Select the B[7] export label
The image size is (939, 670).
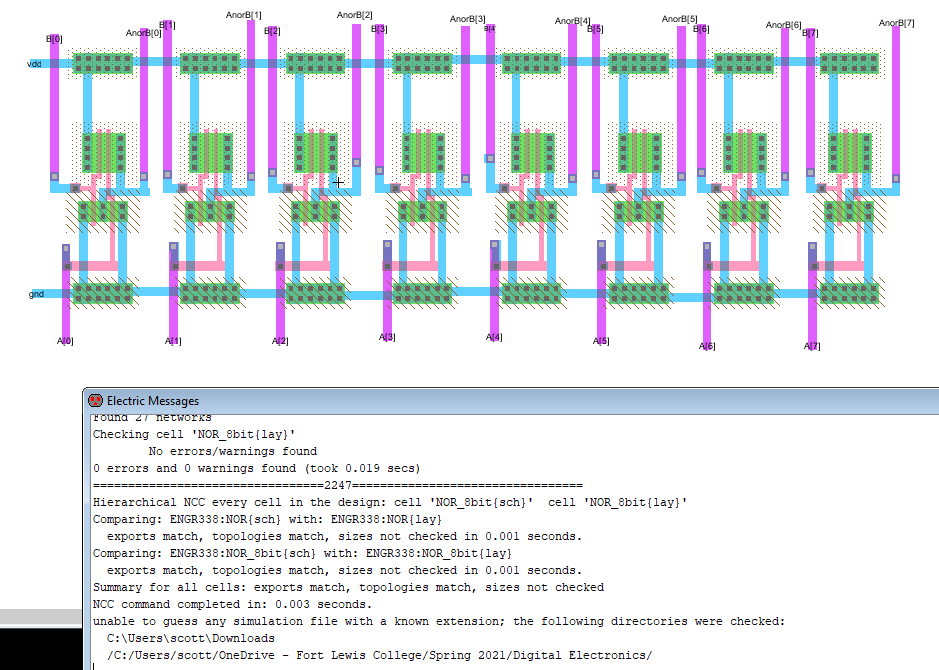(810, 33)
